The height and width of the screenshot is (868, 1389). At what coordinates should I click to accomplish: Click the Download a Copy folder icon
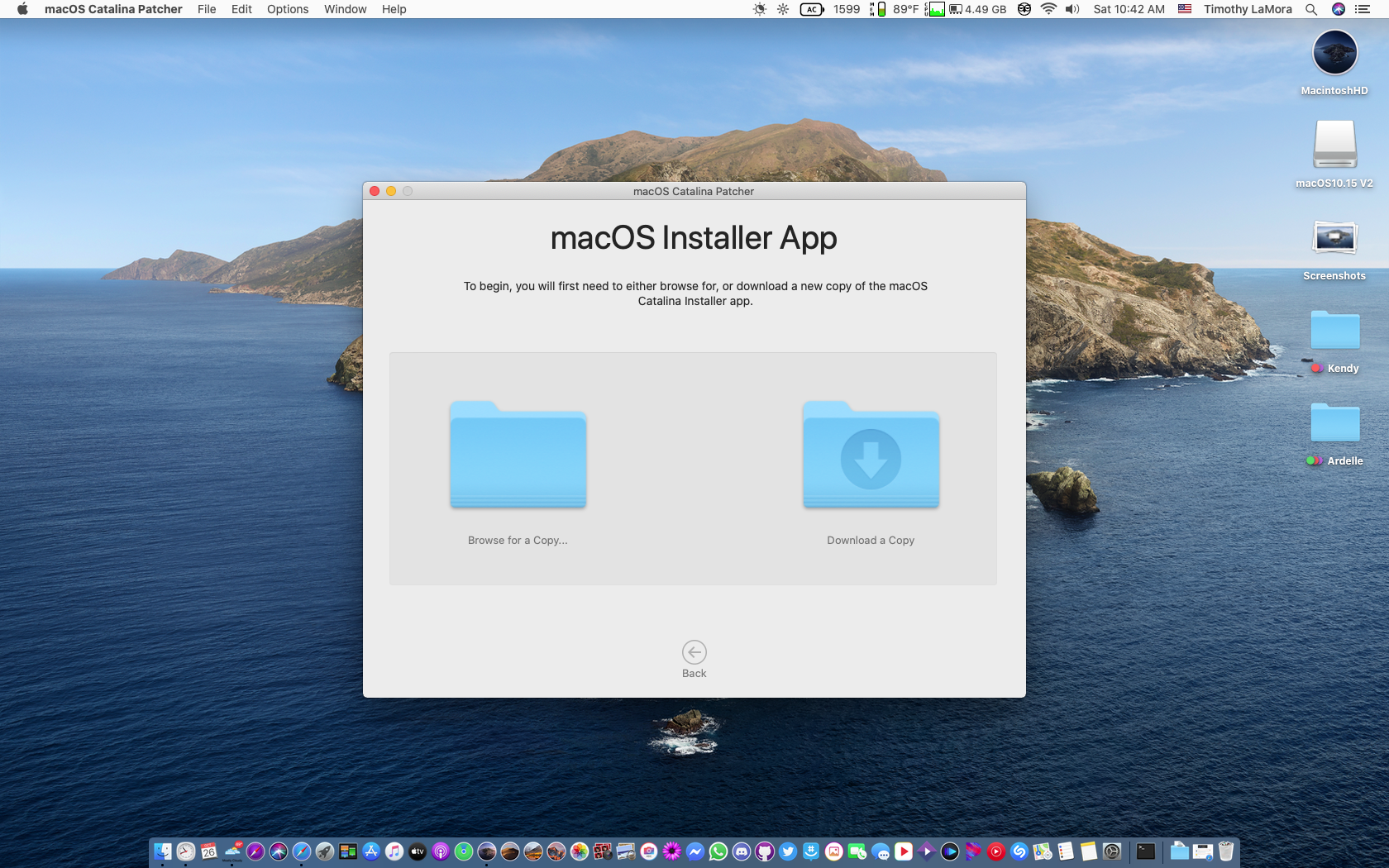871,455
